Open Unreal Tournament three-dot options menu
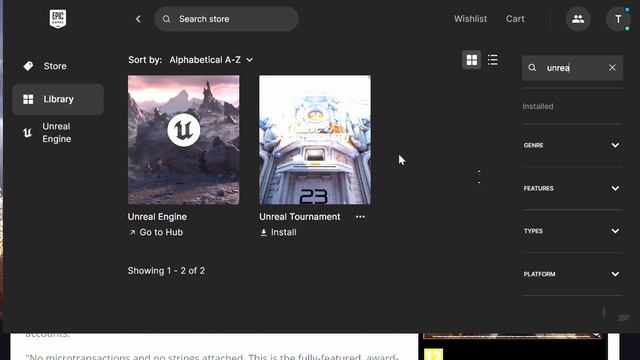 pos(360,217)
